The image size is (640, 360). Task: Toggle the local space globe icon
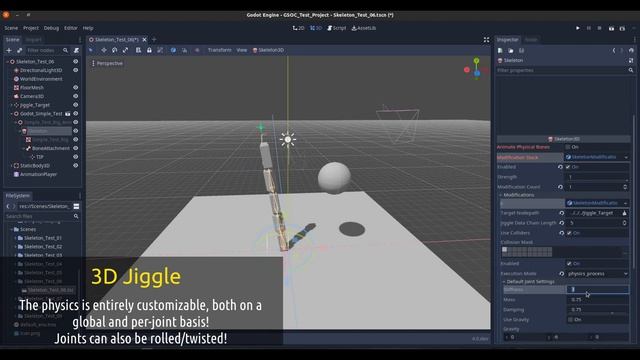(x=173, y=50)
